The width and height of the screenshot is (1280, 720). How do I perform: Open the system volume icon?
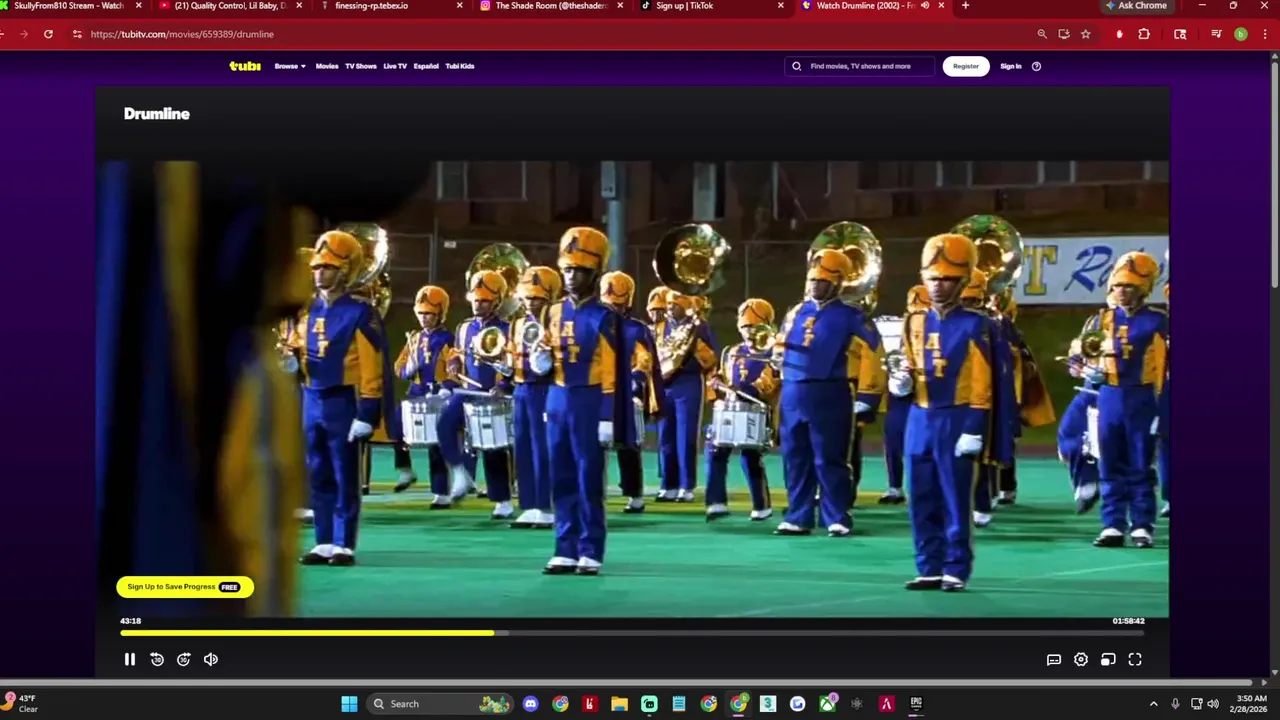tap(1213, 704)
